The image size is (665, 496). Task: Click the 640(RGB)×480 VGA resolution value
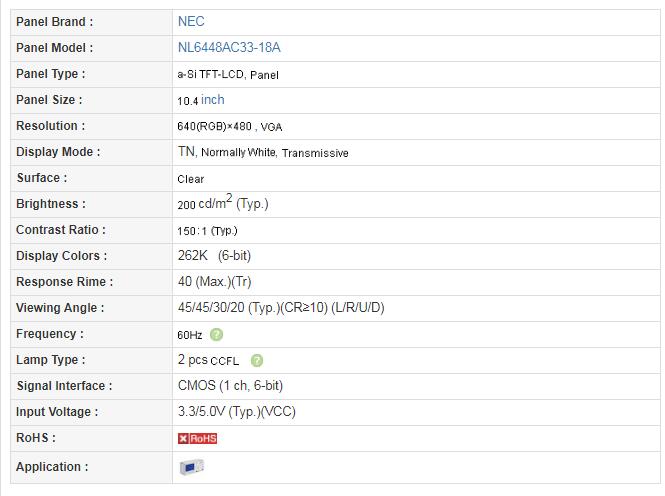[229, 126]
